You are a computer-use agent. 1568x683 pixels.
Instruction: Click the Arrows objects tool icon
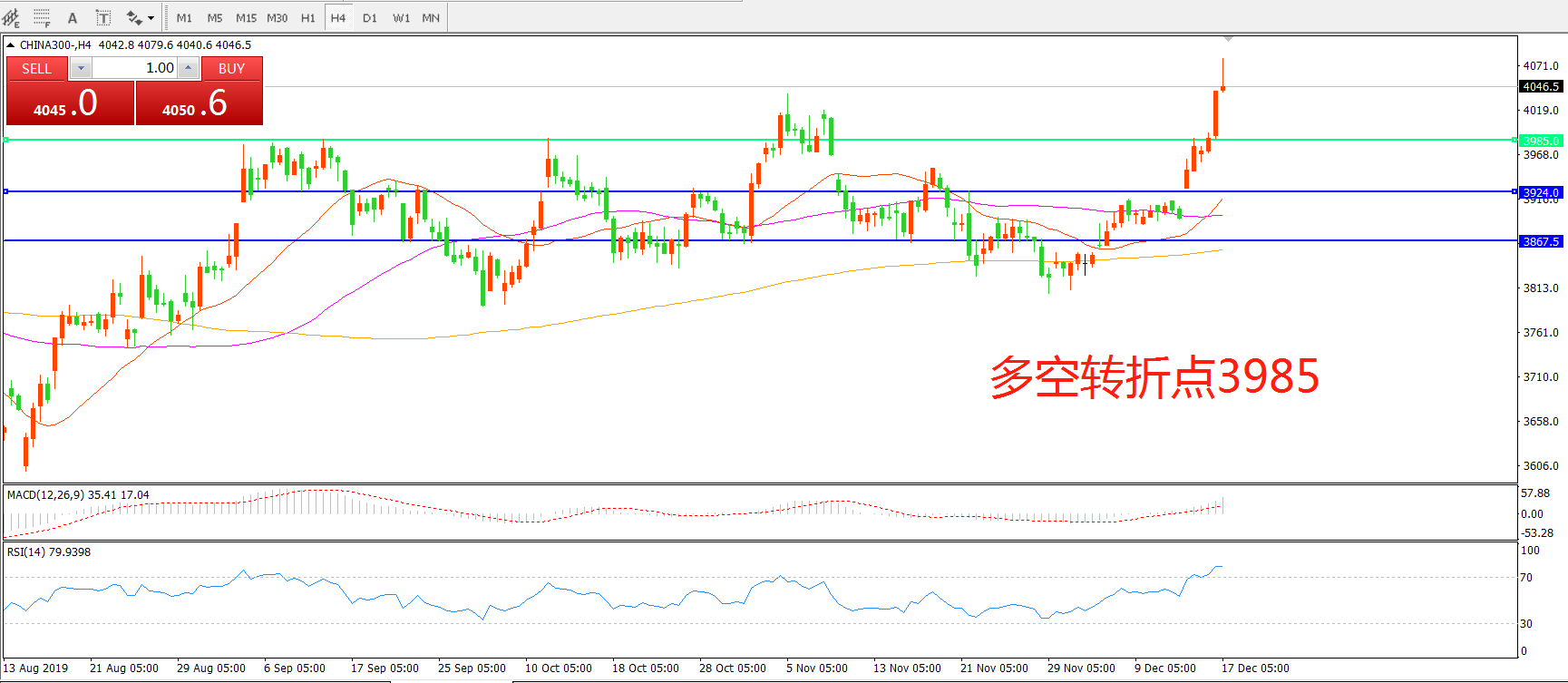[134, 17]
